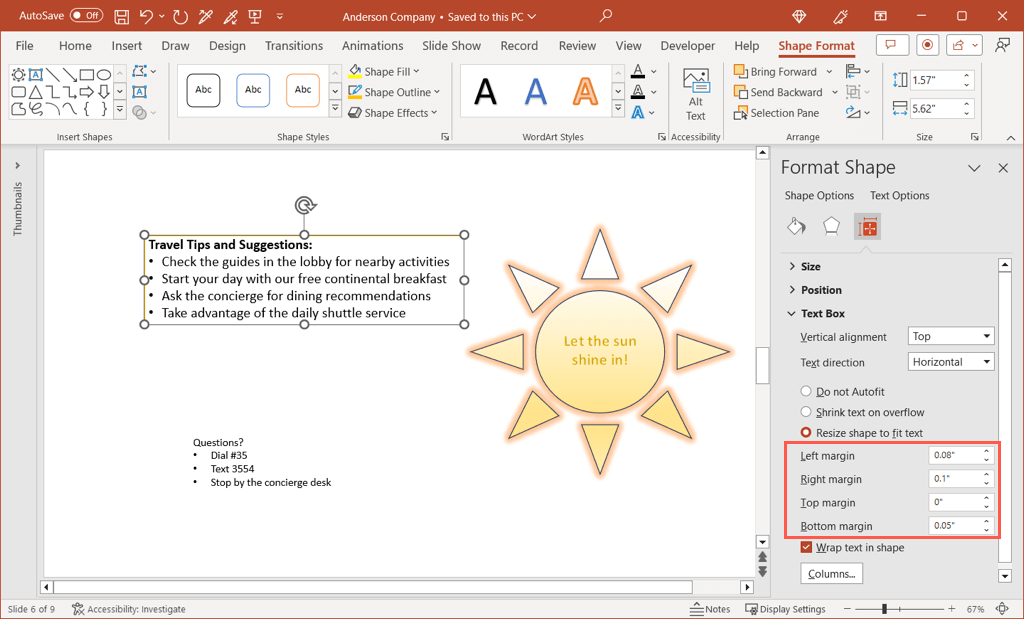Open the Vertical alignment dropdown
This screenshot has width=1024, height=619.
950,337
